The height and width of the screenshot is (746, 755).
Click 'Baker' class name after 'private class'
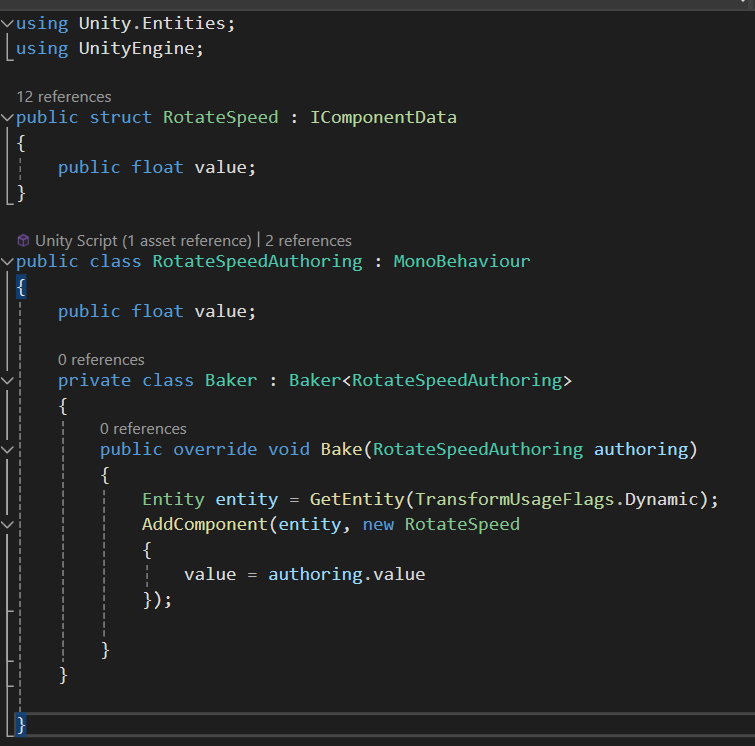tap(231, 380)
